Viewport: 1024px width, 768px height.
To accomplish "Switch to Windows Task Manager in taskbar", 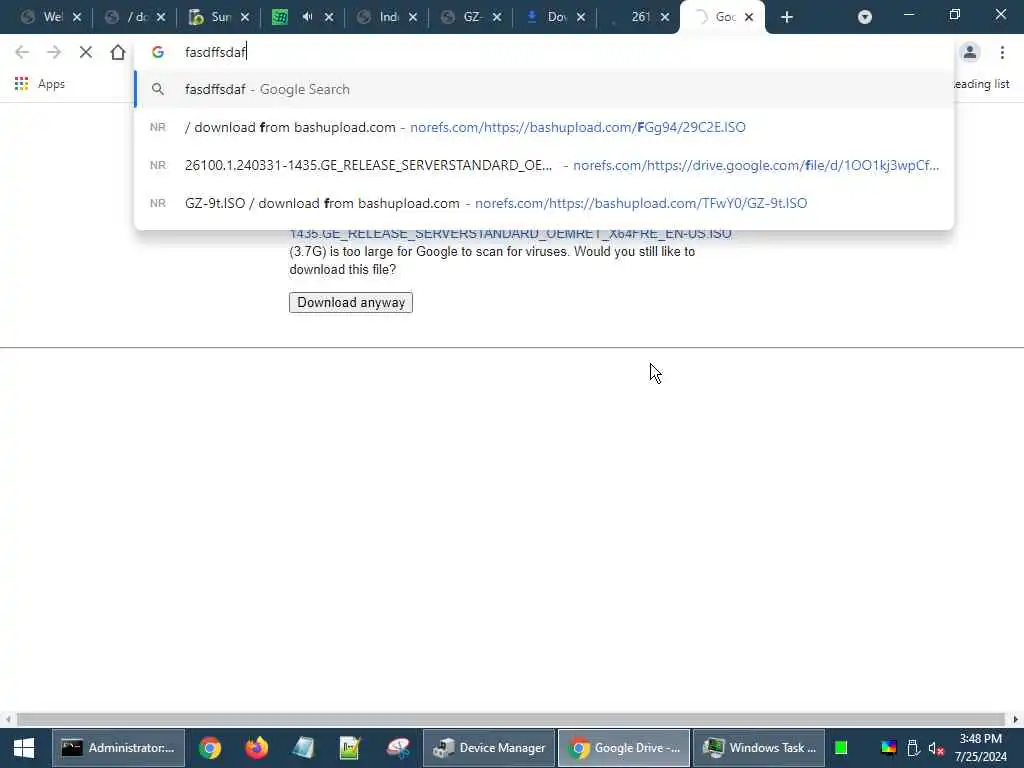I will coord(759,748).
